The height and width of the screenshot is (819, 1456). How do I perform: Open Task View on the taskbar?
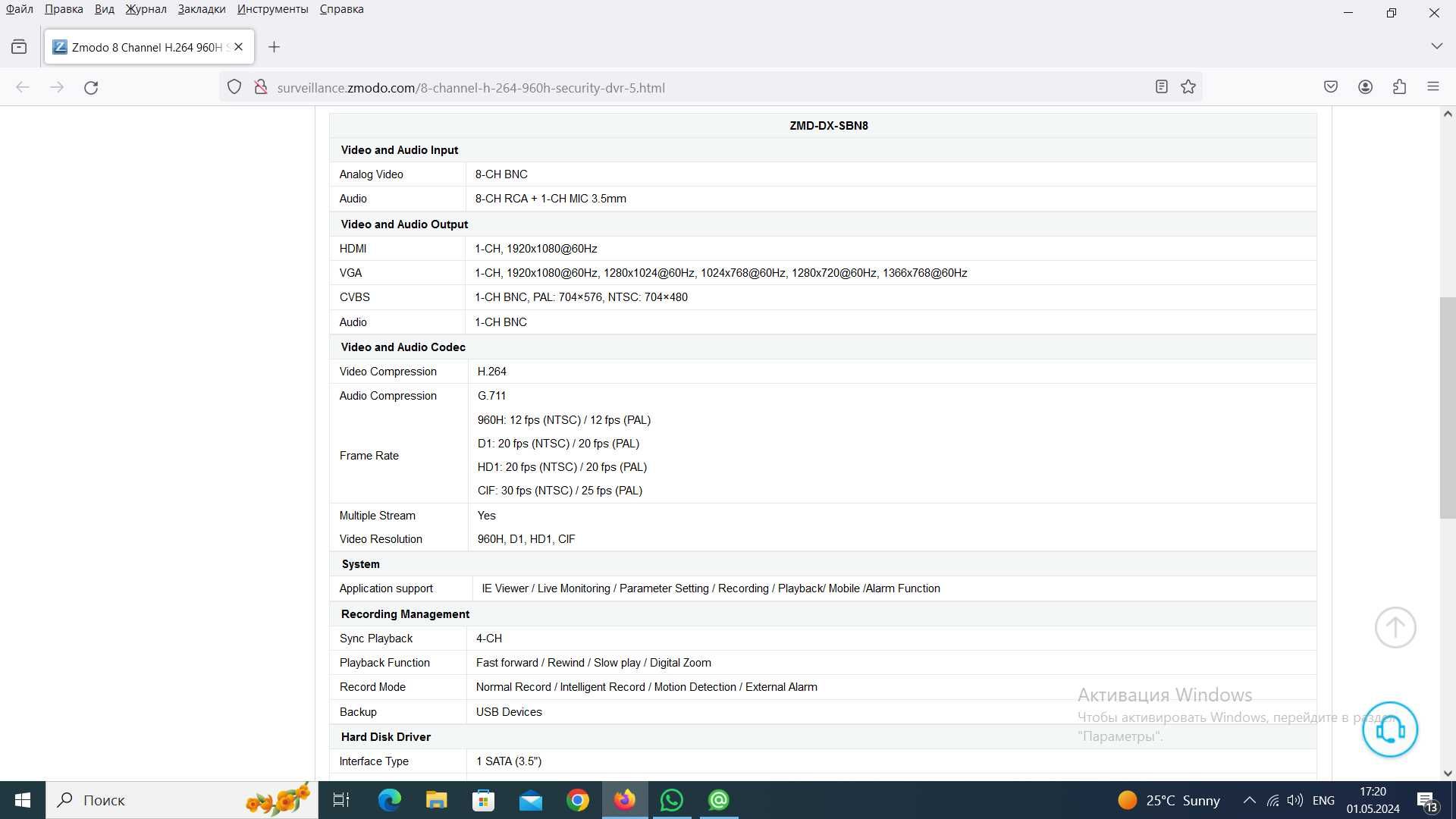[x=341, y=800]
